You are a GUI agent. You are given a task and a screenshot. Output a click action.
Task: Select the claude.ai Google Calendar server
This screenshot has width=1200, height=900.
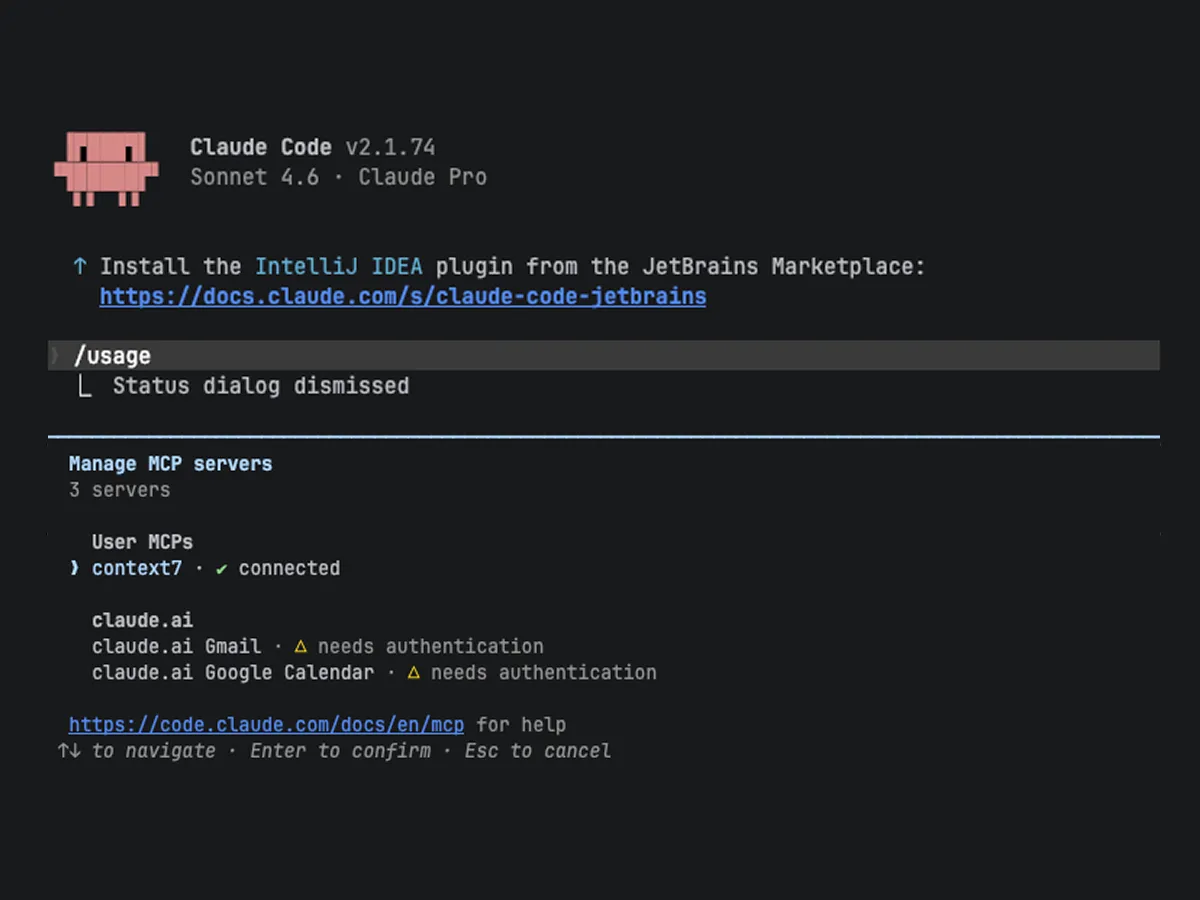click(233, 673)
